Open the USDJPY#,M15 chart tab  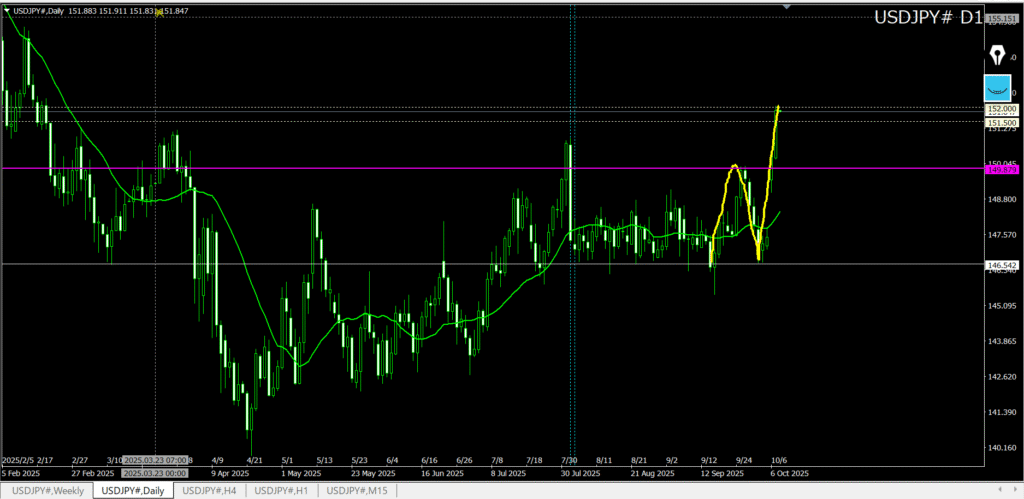click(x=358, y=490)
